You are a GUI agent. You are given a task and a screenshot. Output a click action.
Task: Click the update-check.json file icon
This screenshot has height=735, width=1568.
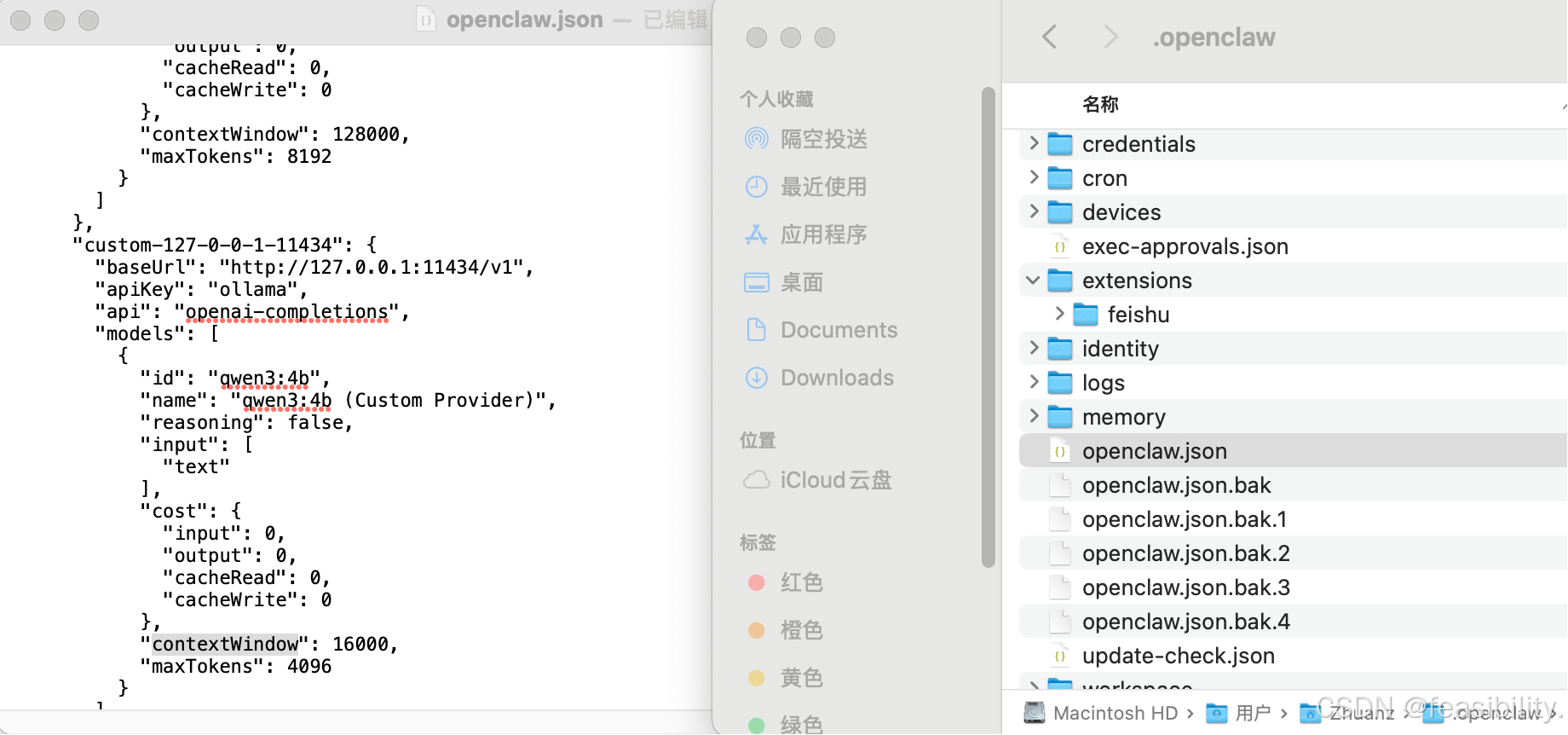point(1060,656)
